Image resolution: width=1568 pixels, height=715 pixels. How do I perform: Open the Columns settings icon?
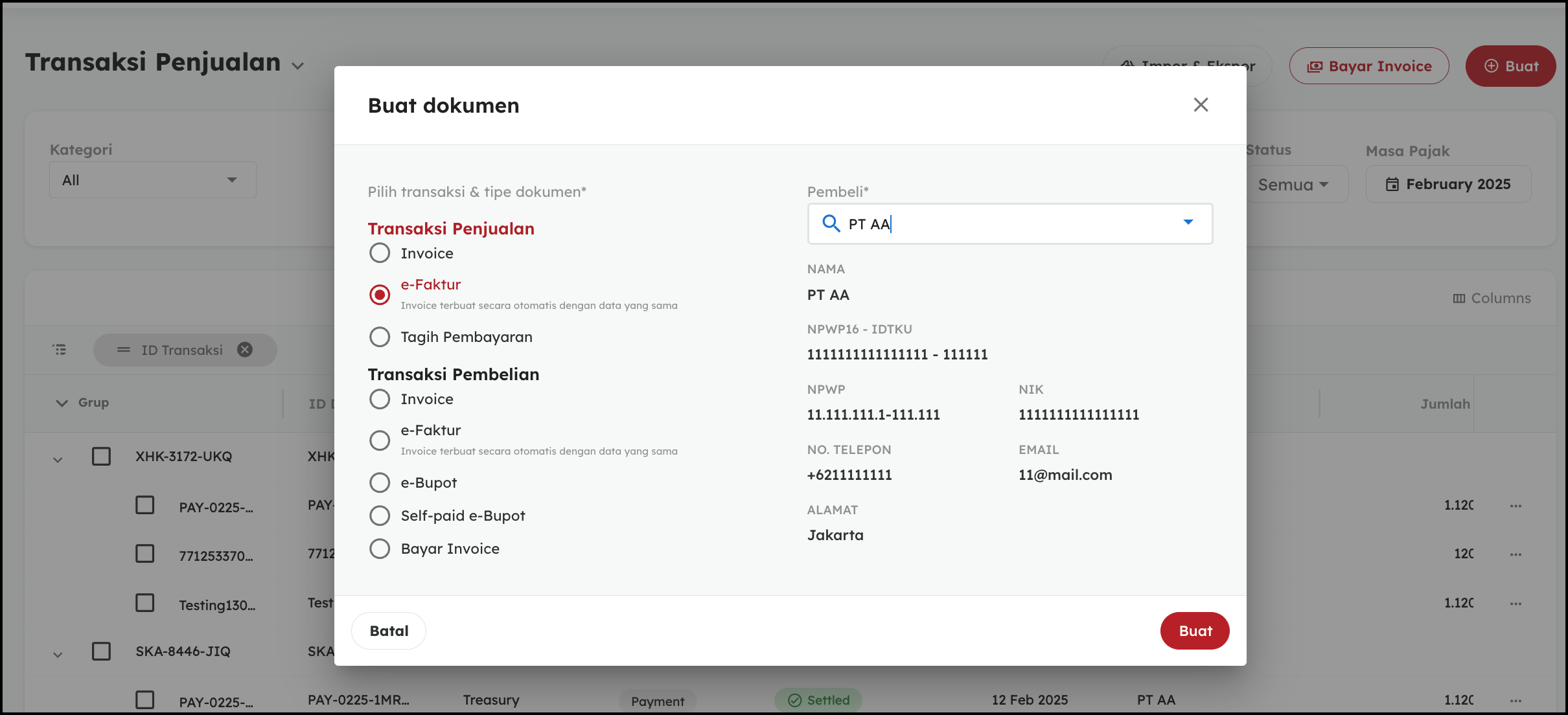coord(1458,299)
